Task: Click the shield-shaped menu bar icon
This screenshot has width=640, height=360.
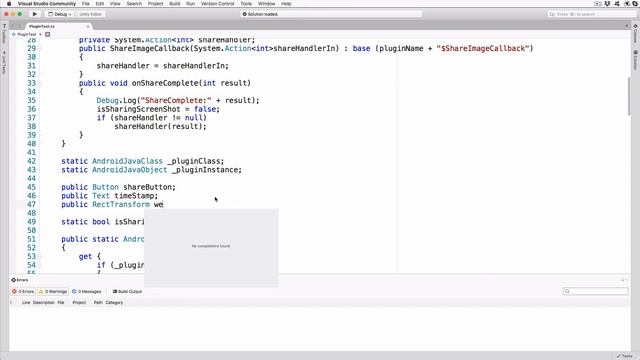Action: pyautogui.click(x=607, y=4)
